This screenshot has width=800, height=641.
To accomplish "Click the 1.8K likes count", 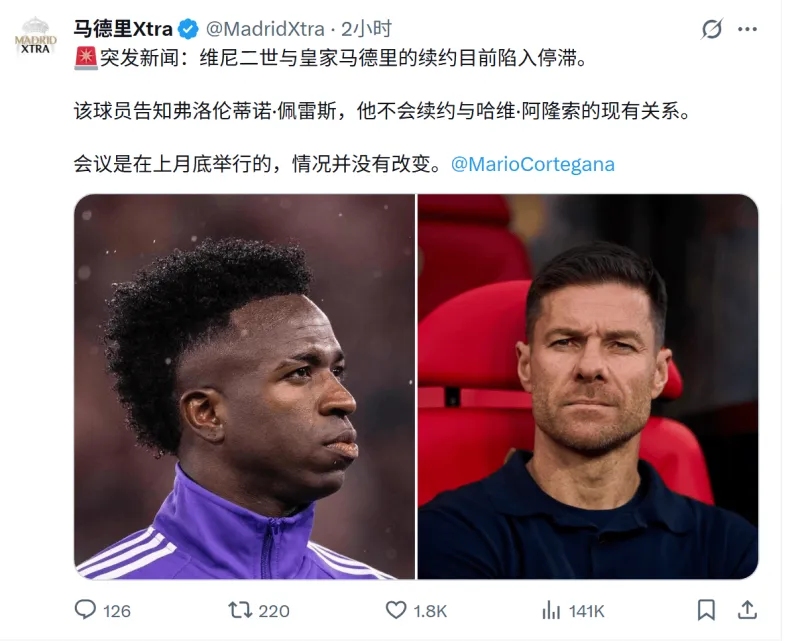I will 430,611.
